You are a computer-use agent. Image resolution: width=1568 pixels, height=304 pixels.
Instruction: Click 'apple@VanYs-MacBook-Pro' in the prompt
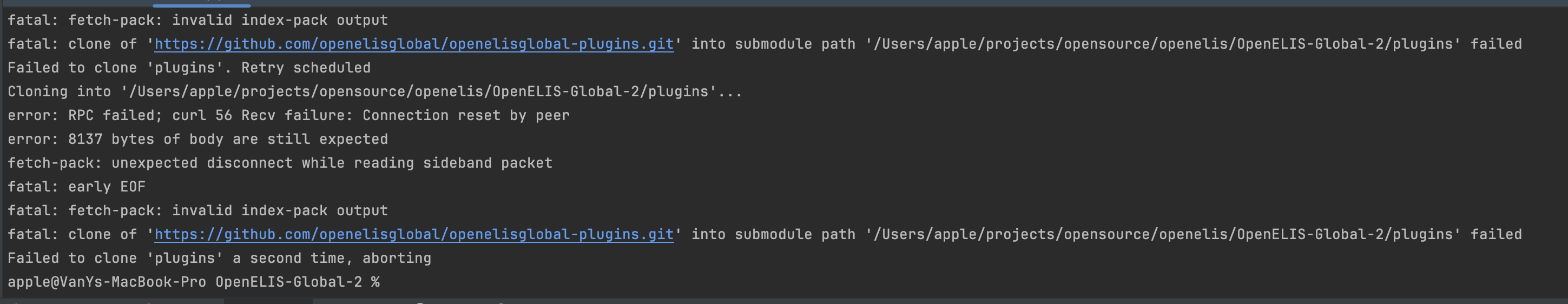pyautogui.click(x=107, y=282)
